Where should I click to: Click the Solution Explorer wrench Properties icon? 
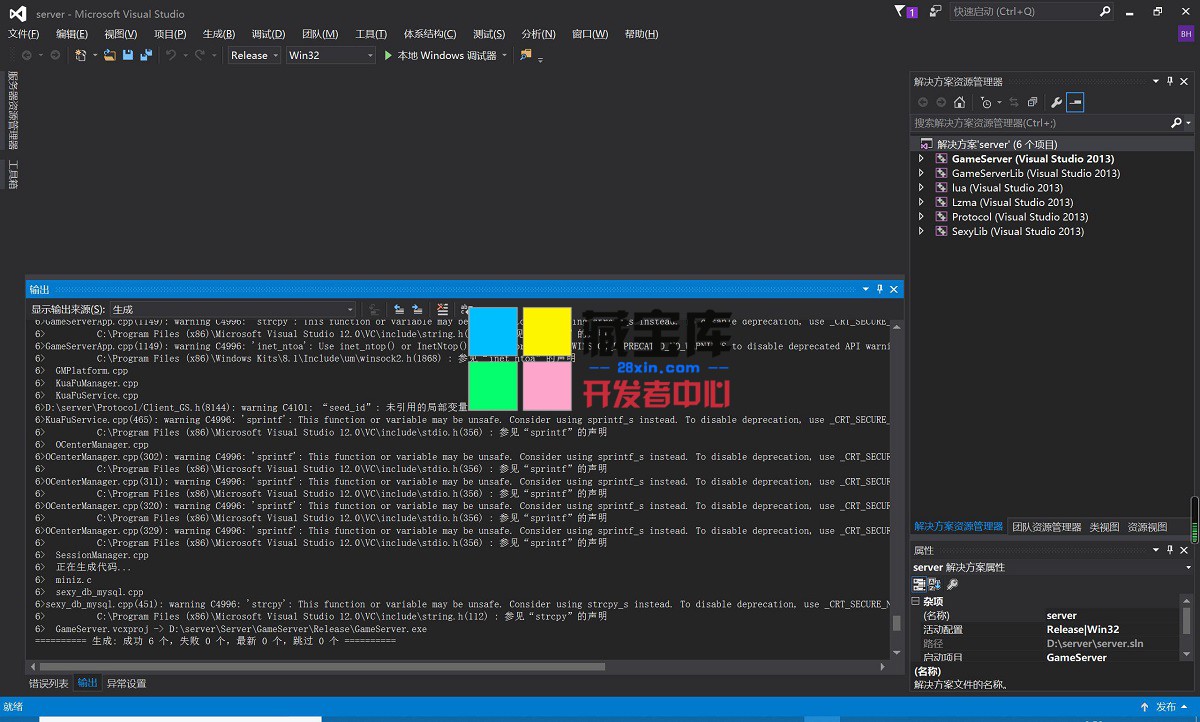(x=1056, y=102)
